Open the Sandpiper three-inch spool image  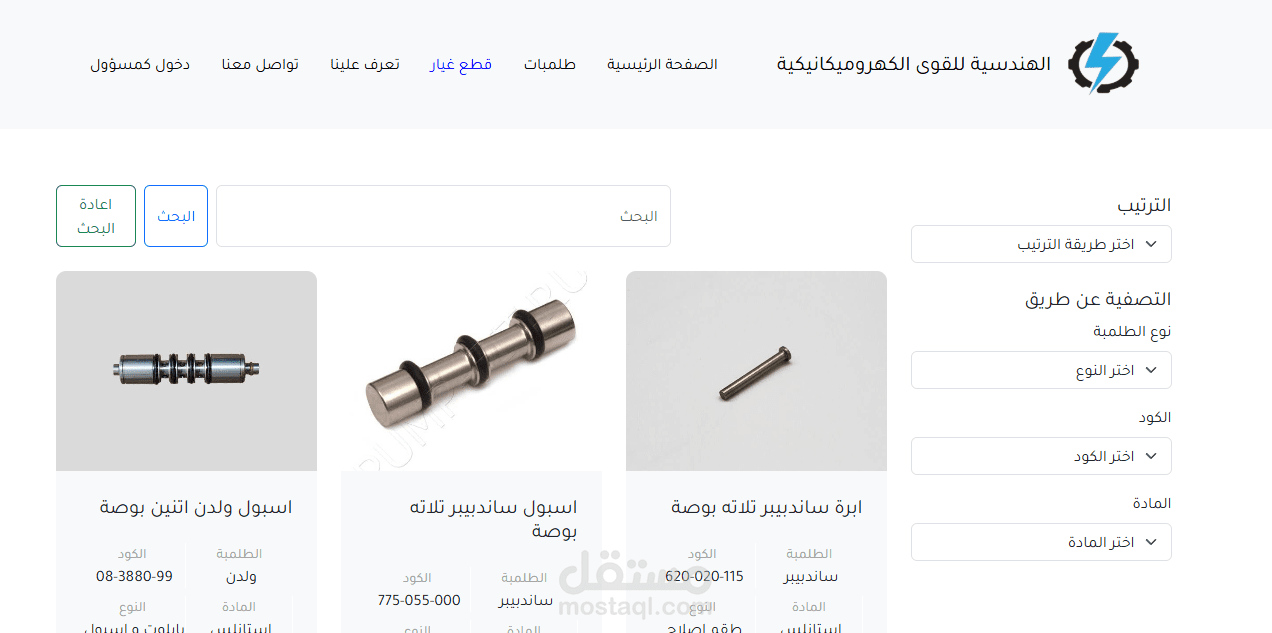tap(471, 371)
